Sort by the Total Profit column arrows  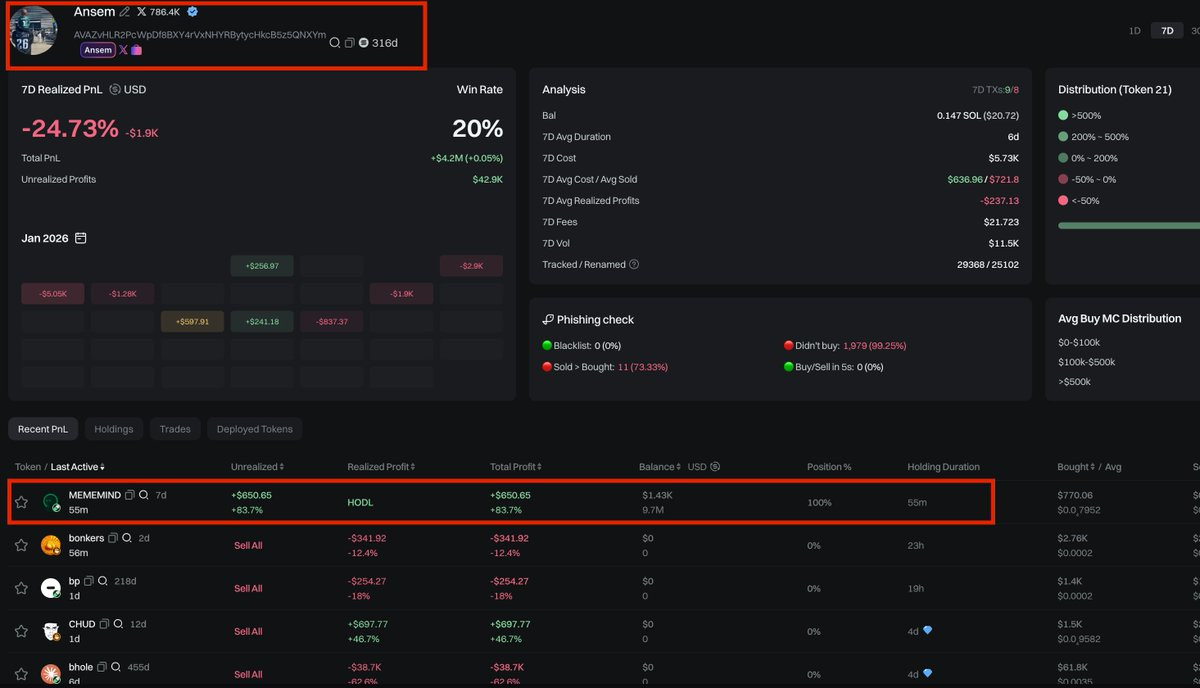click(543, 467)
